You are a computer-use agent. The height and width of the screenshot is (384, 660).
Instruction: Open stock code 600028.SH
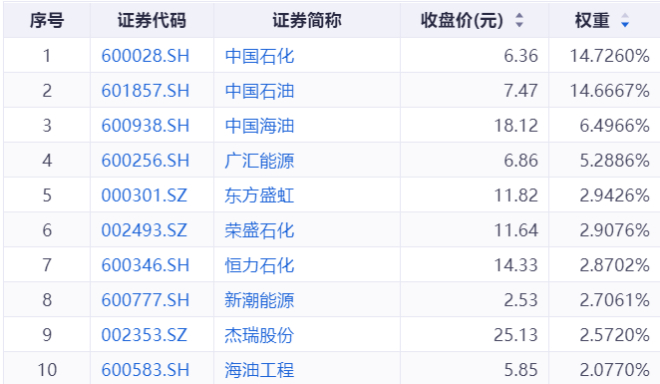click(145, 56)
